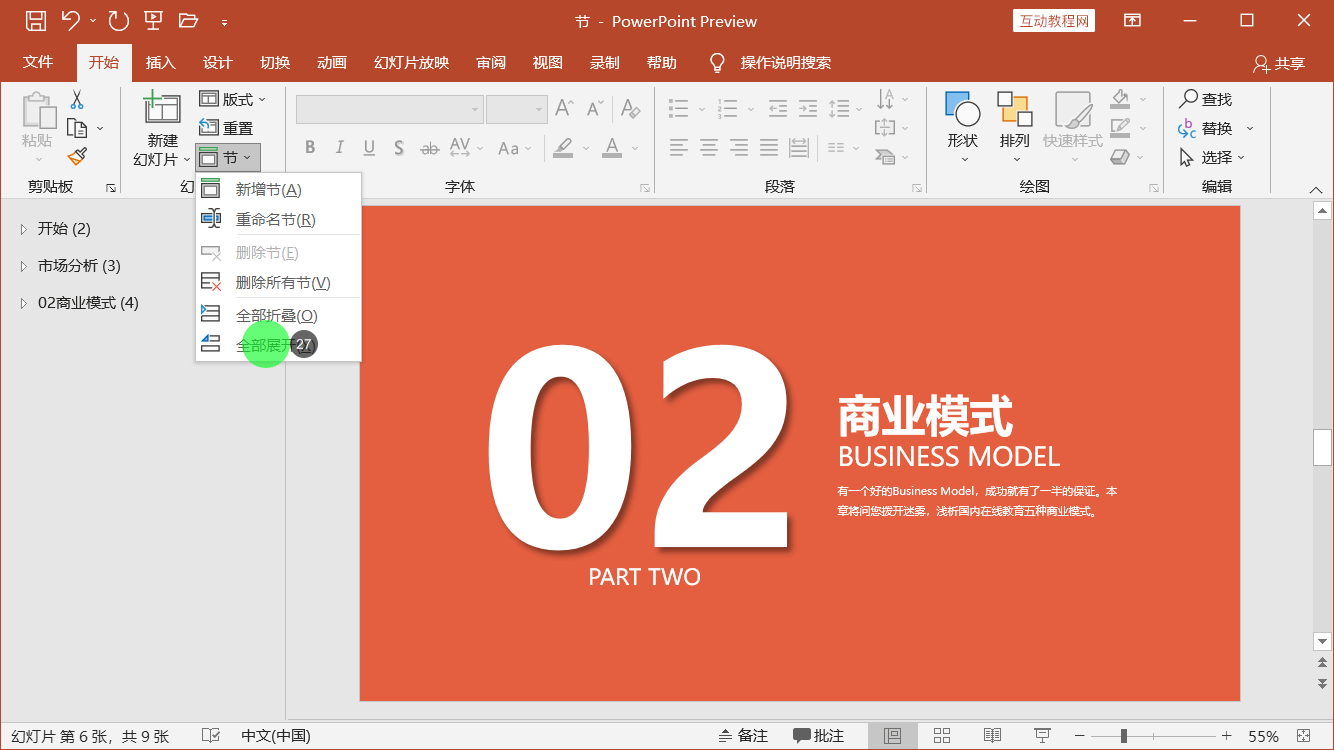1334x750 pixels.
Task: Toggle text Shadow S button
Action: [x=399, y=148]
